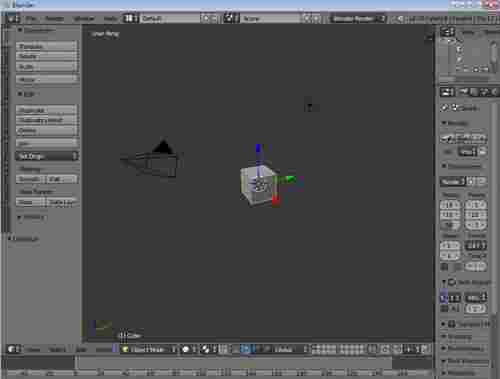
Task: Select anti-aliasing samples 5 button
Action: (x=444, y=297)
